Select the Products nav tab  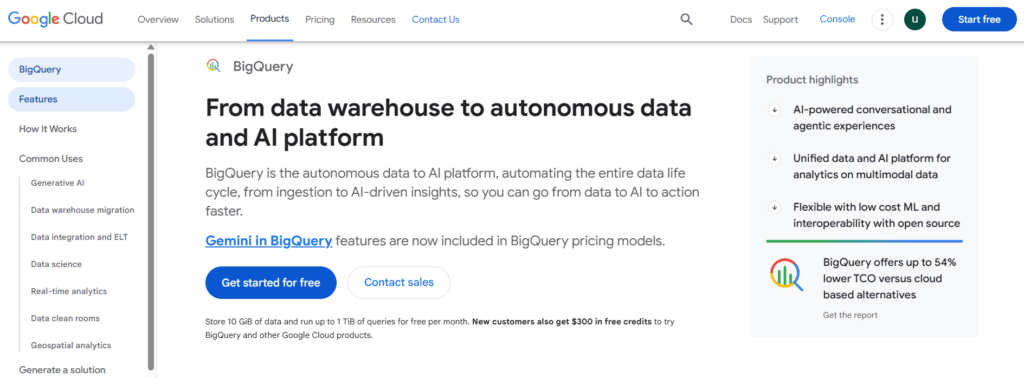click(x=270, y=19)
